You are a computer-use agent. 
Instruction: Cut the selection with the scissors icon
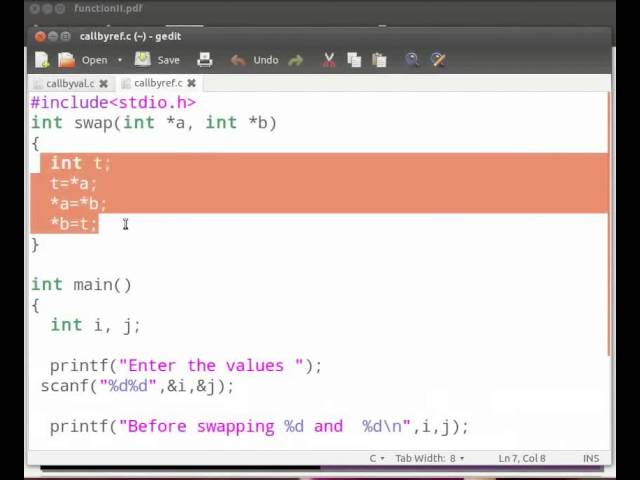point(329,60)
